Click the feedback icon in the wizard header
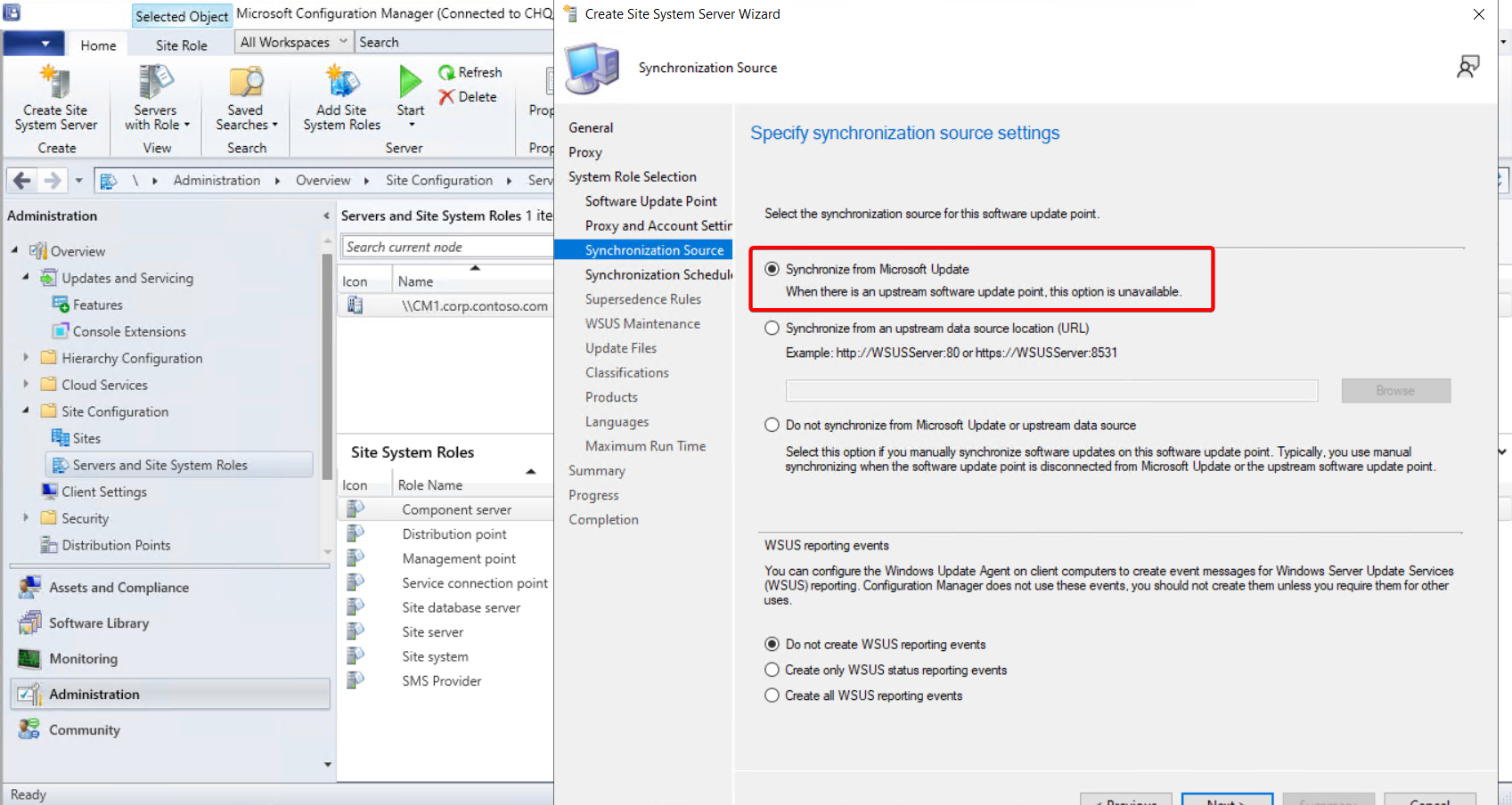This screenshot has width=1512, height=805. [1467, 67]
